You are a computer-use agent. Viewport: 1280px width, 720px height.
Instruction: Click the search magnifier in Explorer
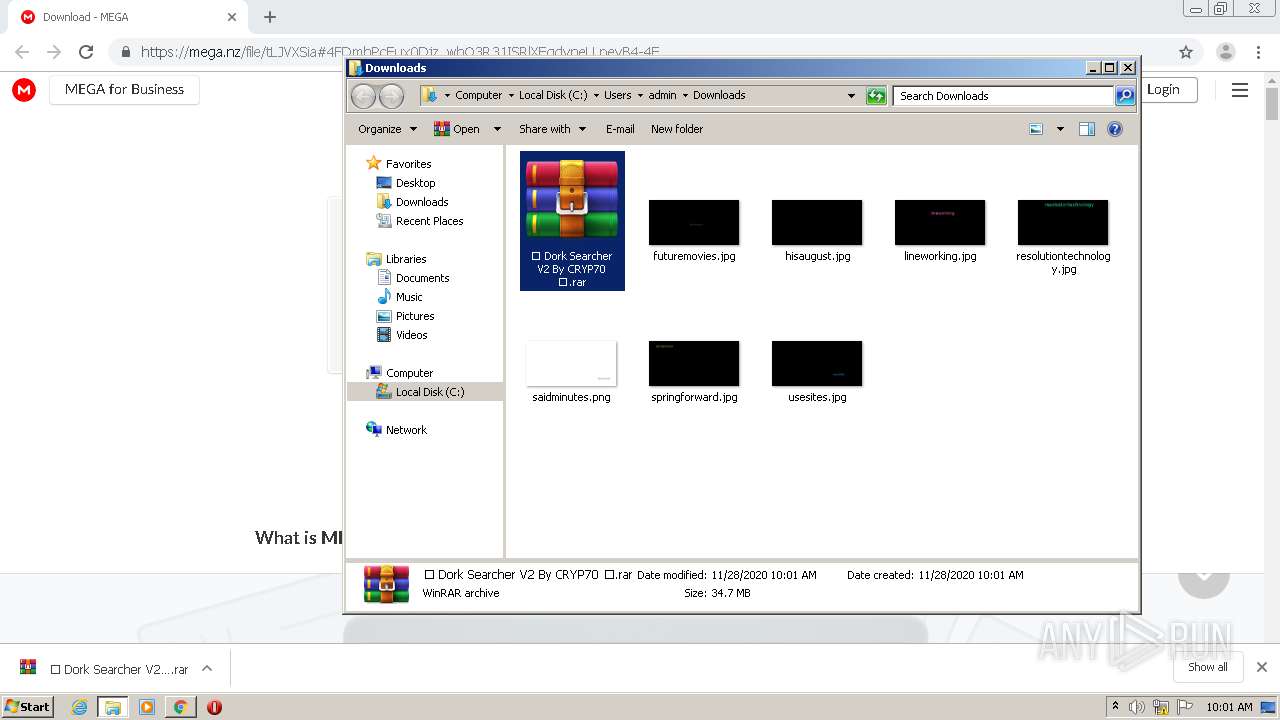pos(1125,96)
